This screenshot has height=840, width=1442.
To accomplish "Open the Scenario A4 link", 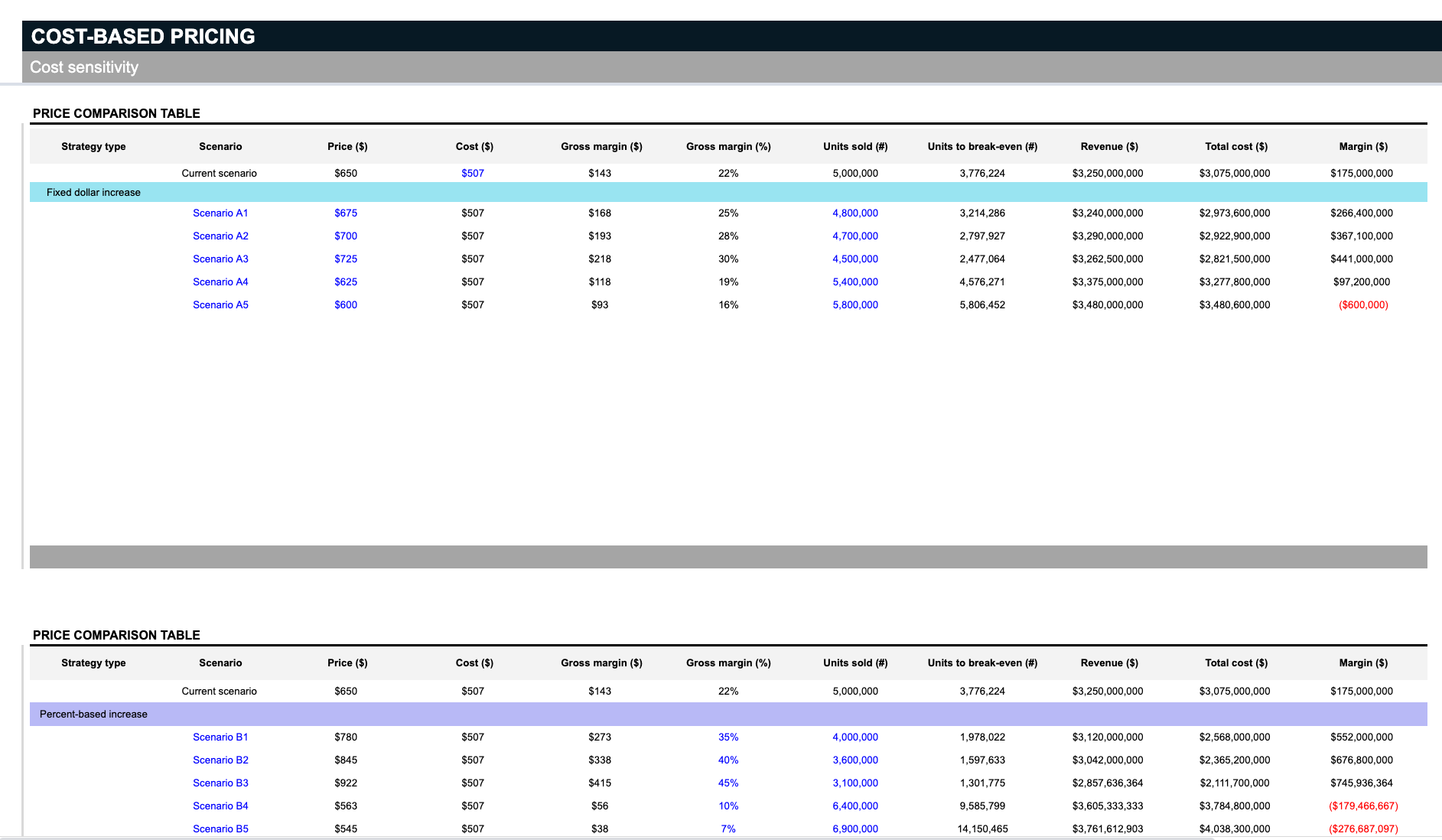I will [x=220, y=282].
